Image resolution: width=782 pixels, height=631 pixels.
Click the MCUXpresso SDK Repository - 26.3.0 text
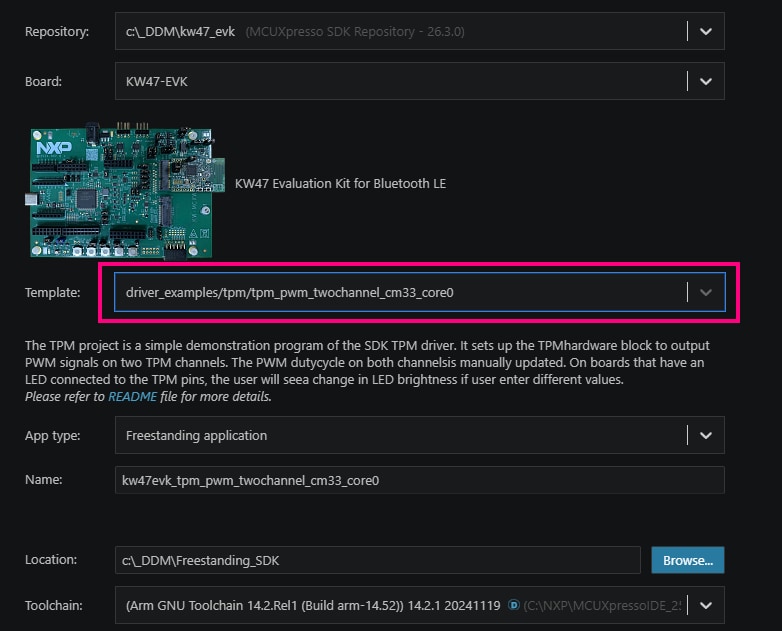coord(355,31)
